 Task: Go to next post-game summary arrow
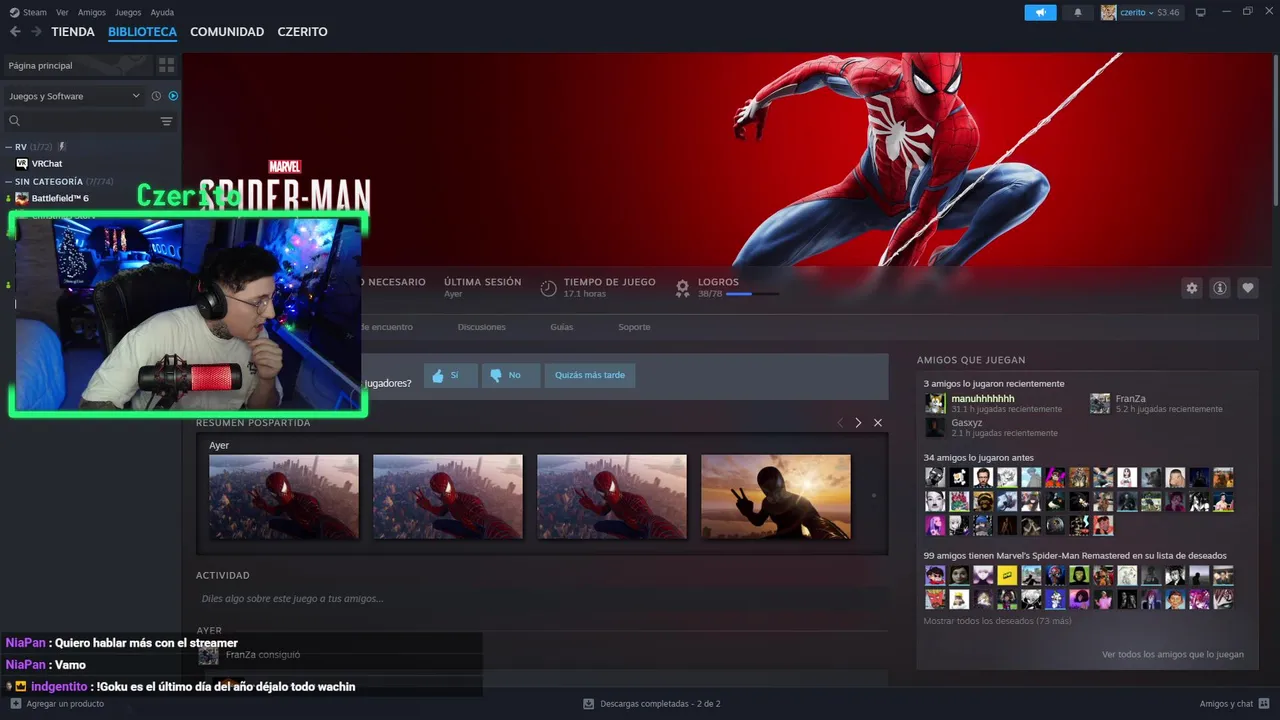(858, 423)
